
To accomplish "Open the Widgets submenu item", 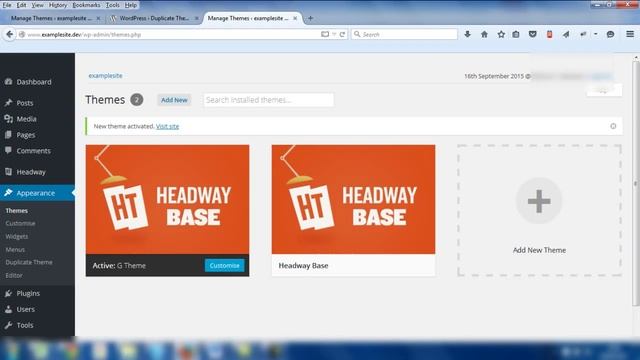I will click(17, 236).
